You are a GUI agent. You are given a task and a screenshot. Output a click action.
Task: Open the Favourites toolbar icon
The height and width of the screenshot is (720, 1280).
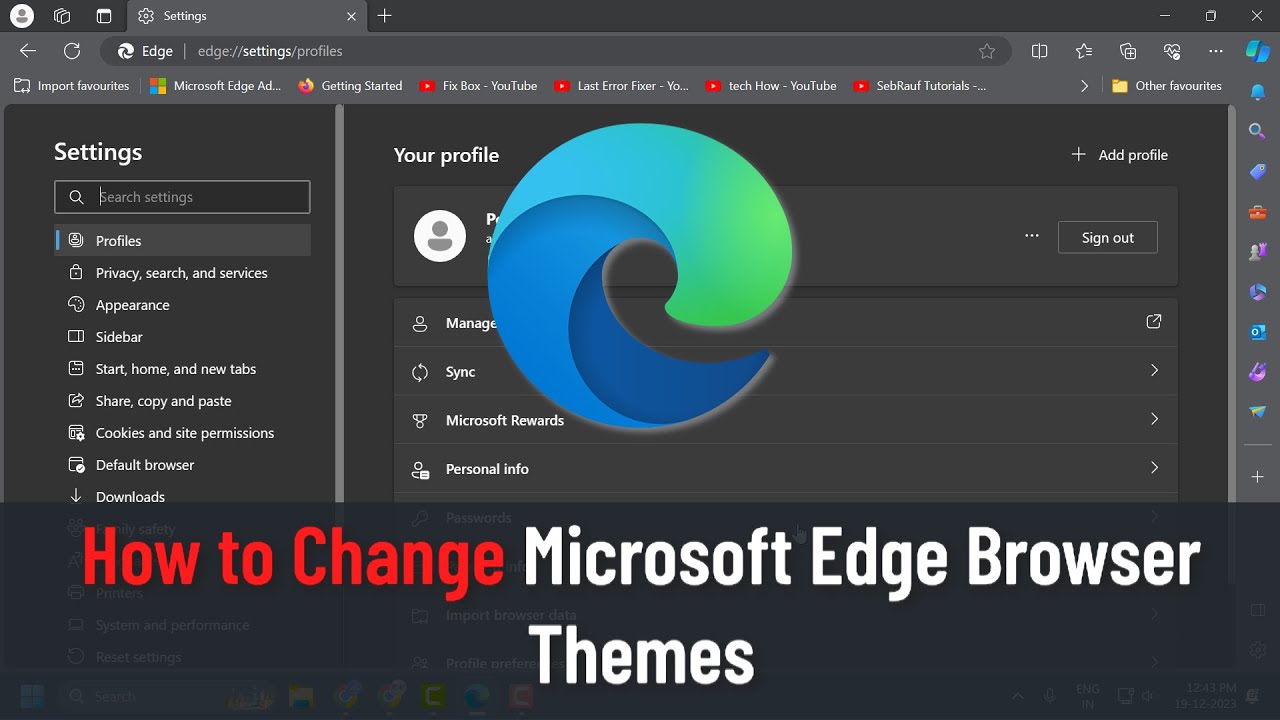[1084, 51]
